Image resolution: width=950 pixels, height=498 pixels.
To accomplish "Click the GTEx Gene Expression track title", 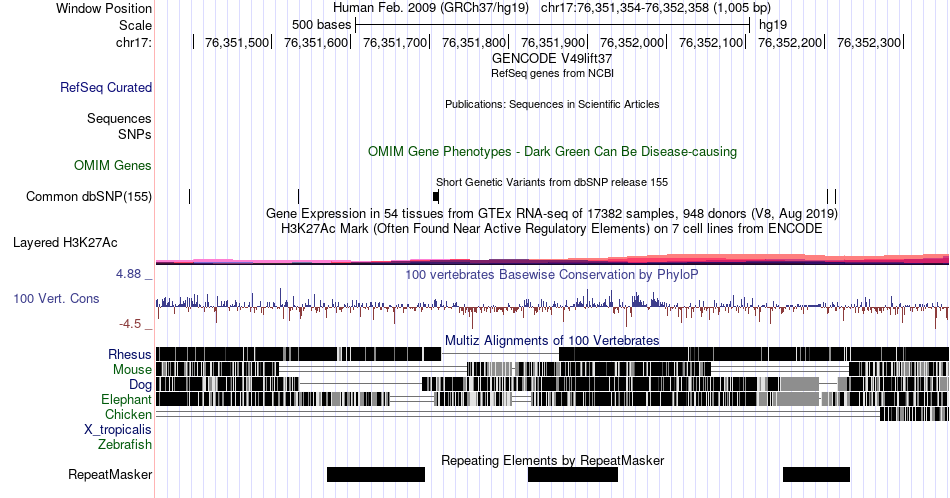I will 552,213.
